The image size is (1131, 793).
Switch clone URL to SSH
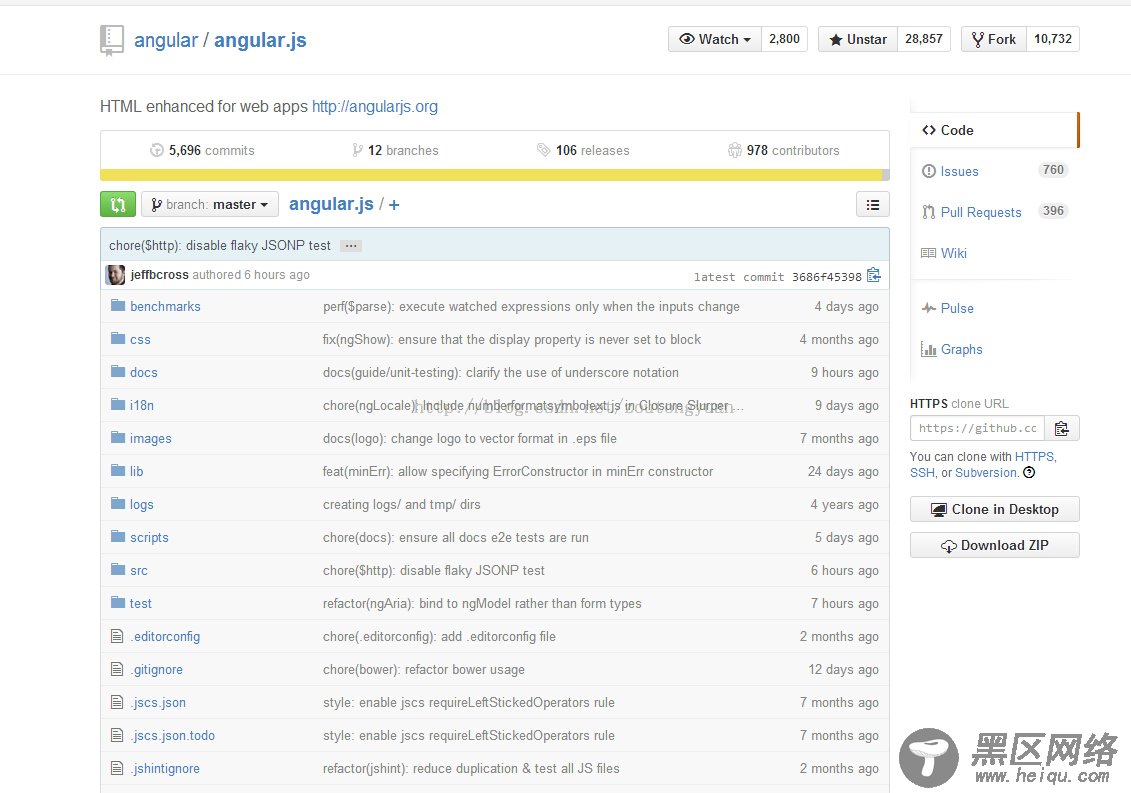coord(922,473)
